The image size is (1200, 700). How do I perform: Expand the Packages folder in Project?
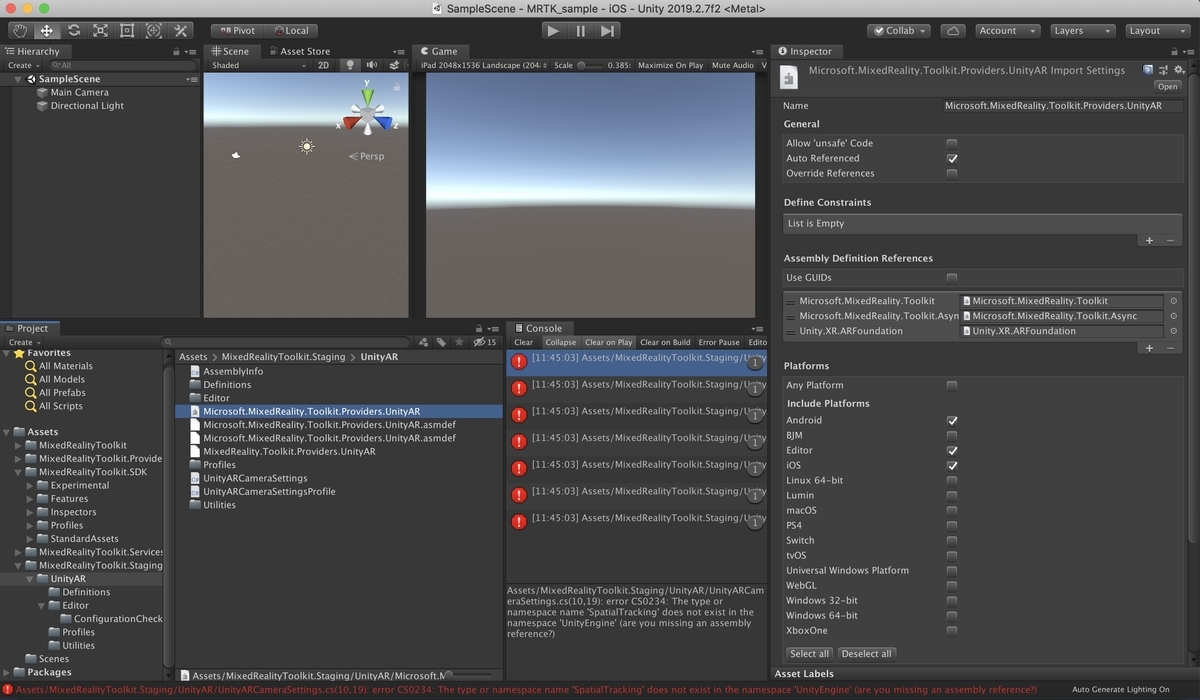[x=7, y=672]
